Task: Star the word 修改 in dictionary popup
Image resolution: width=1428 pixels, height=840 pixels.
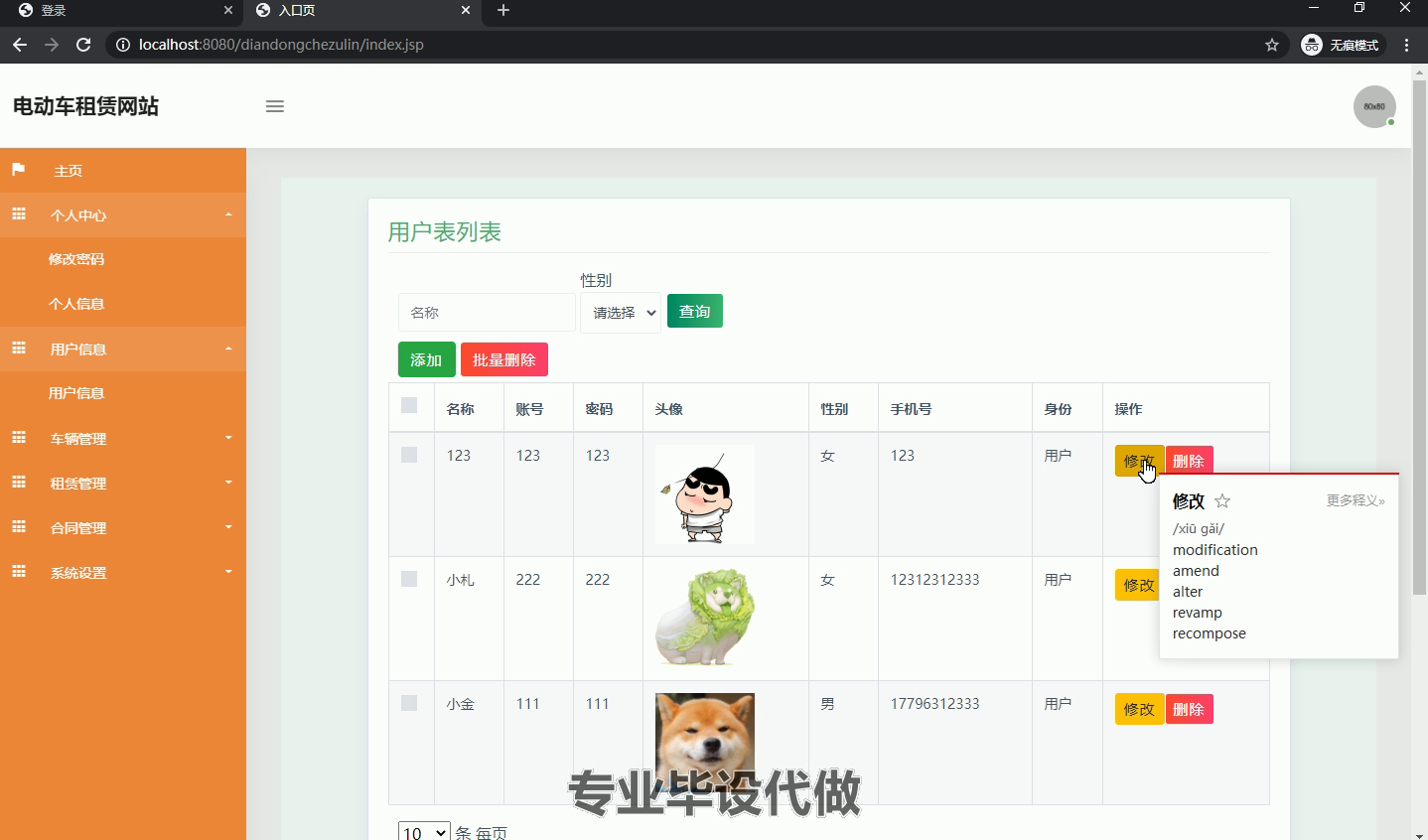Action: [1222, 501]
